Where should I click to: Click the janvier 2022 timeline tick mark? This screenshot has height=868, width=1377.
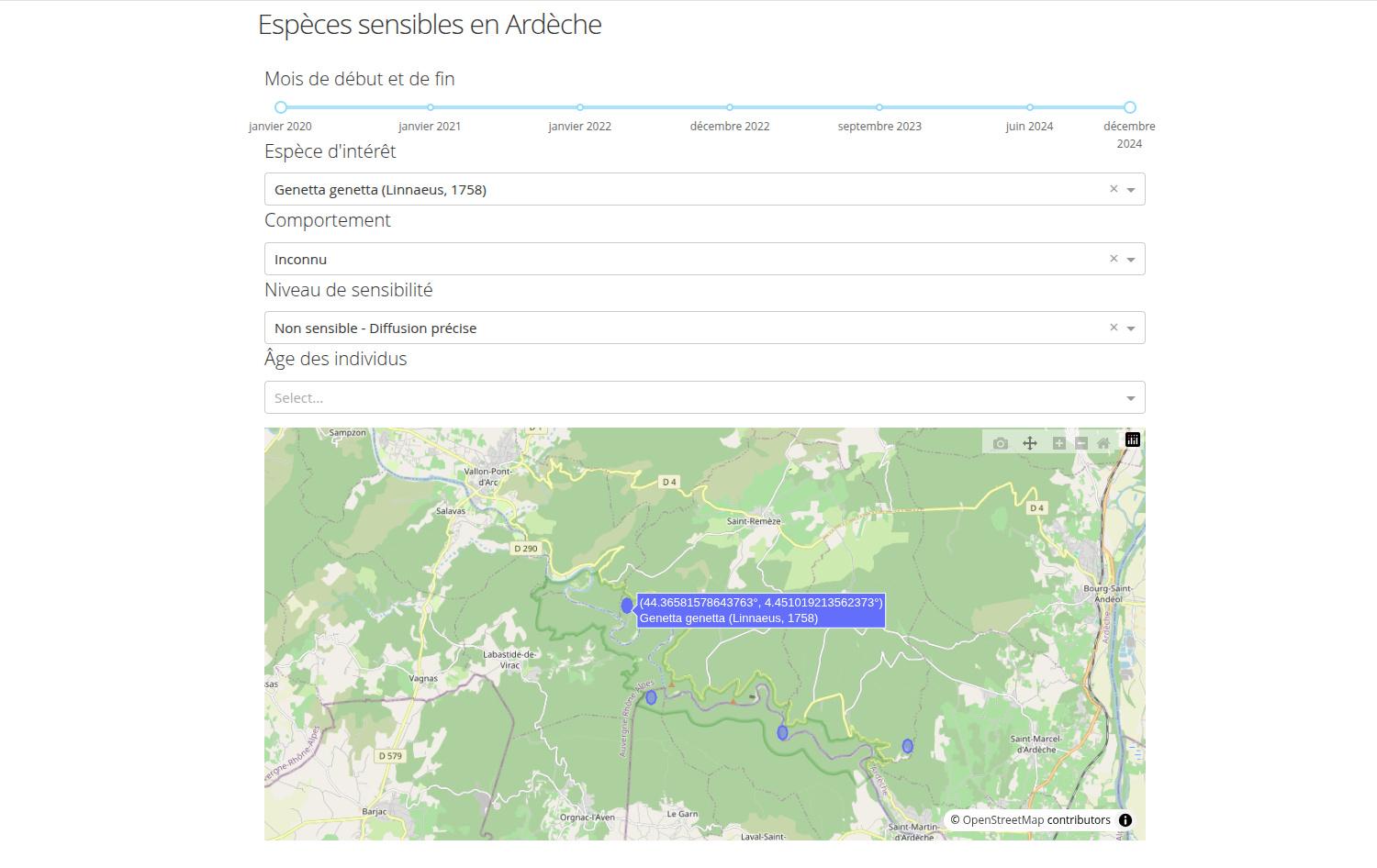[x=579, y=107]
